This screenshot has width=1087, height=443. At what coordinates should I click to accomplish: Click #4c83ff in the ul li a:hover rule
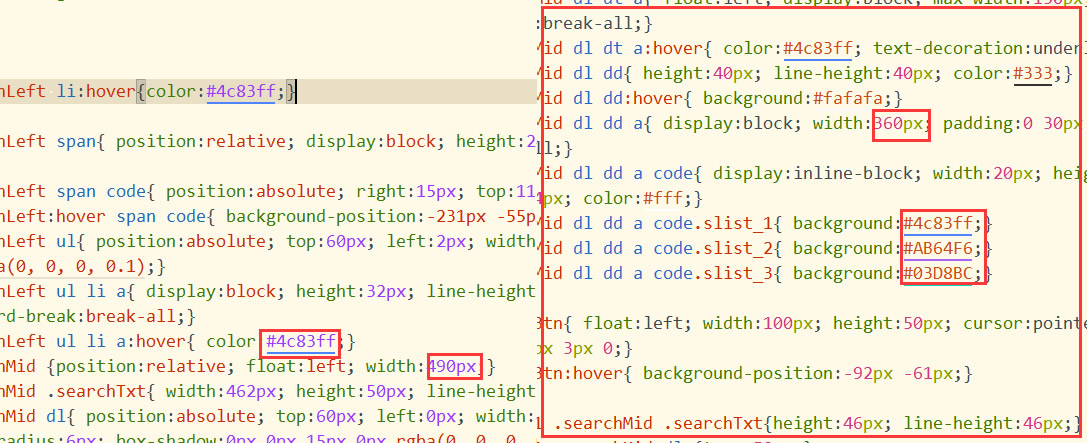[x=301, y=342]
